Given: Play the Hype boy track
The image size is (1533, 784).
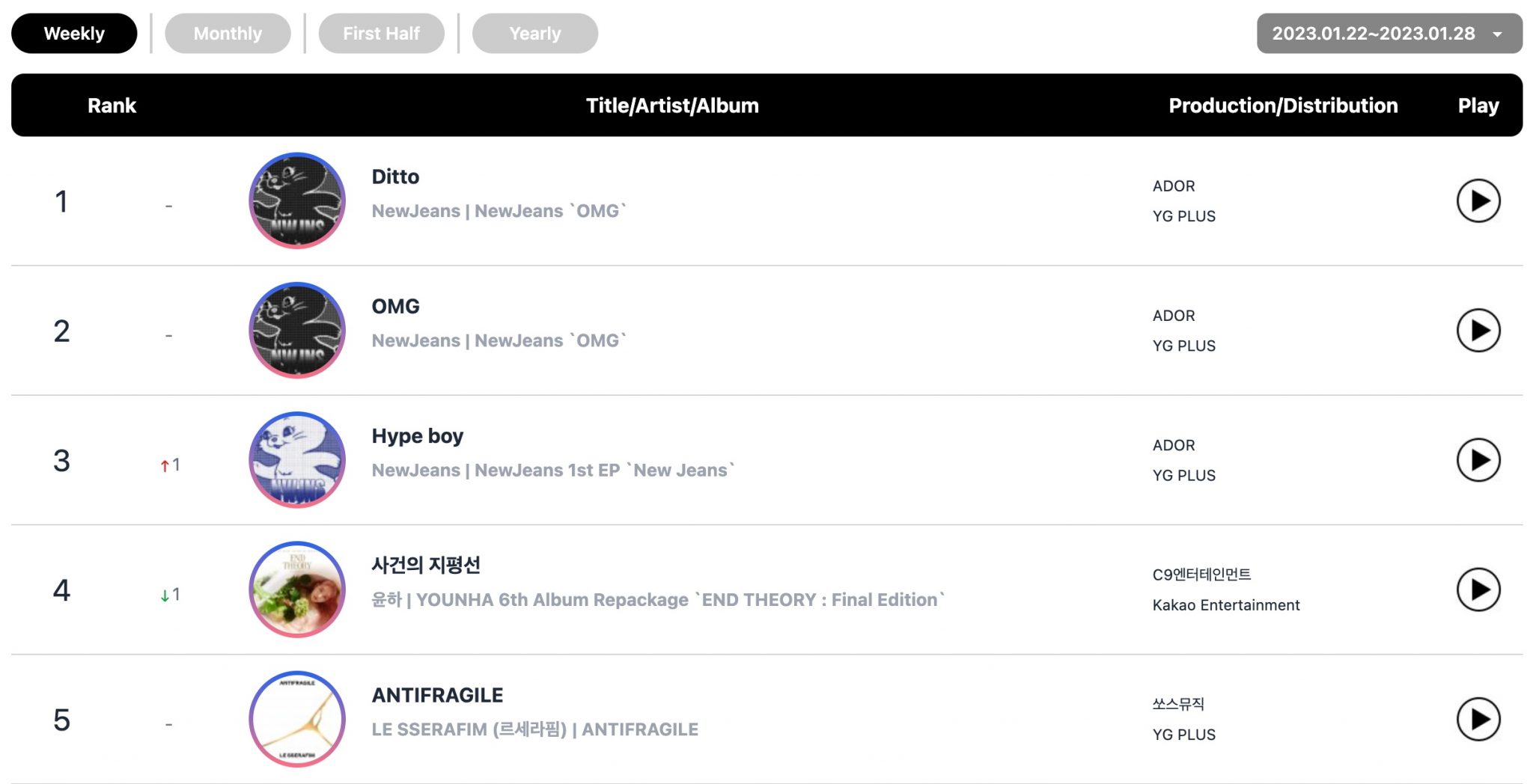Looking at the screenshot, I should click(1478, 460).
